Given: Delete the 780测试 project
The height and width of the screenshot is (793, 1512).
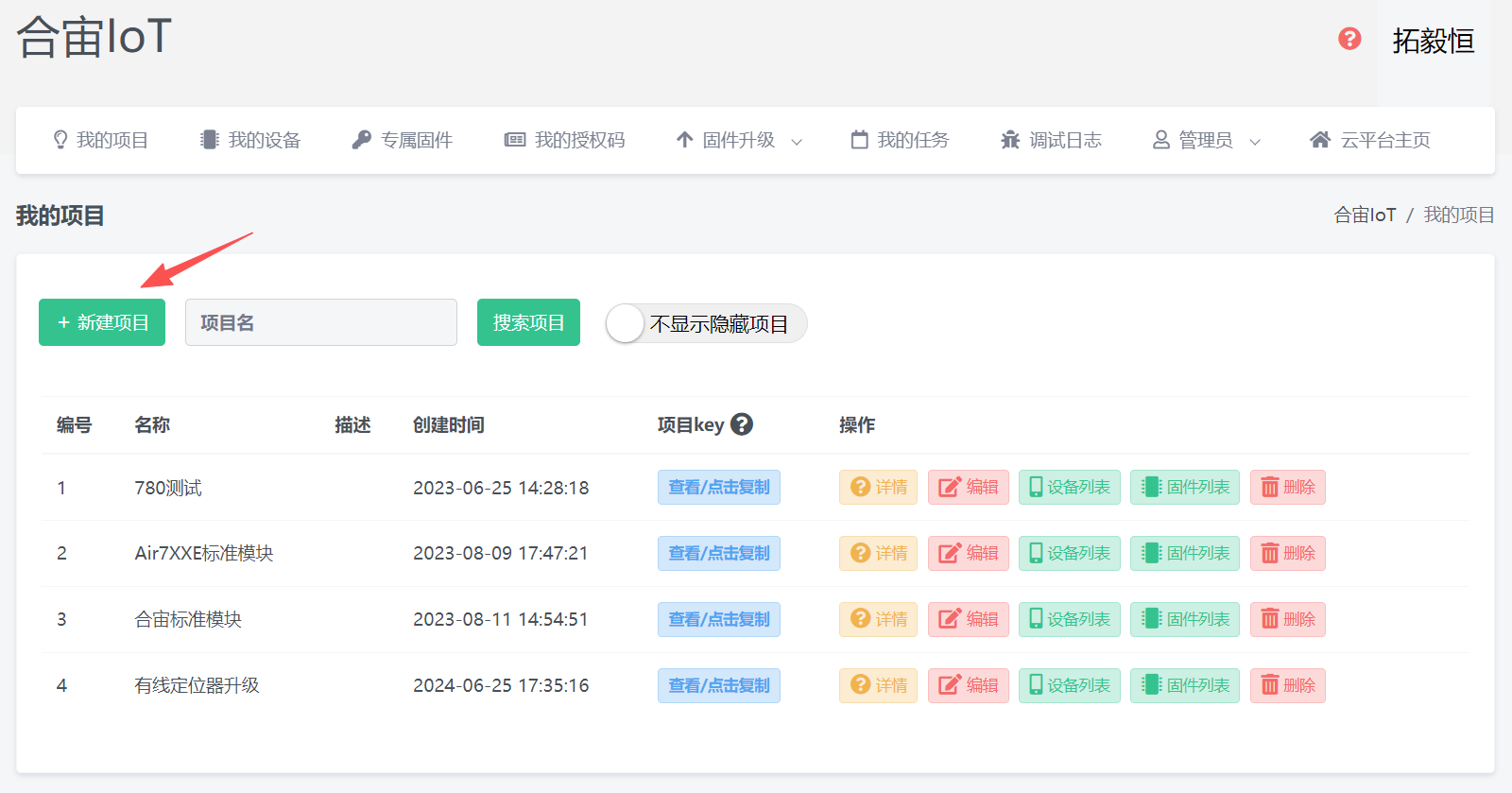Looking at the screenshot, I should [x=1287, y=488].
